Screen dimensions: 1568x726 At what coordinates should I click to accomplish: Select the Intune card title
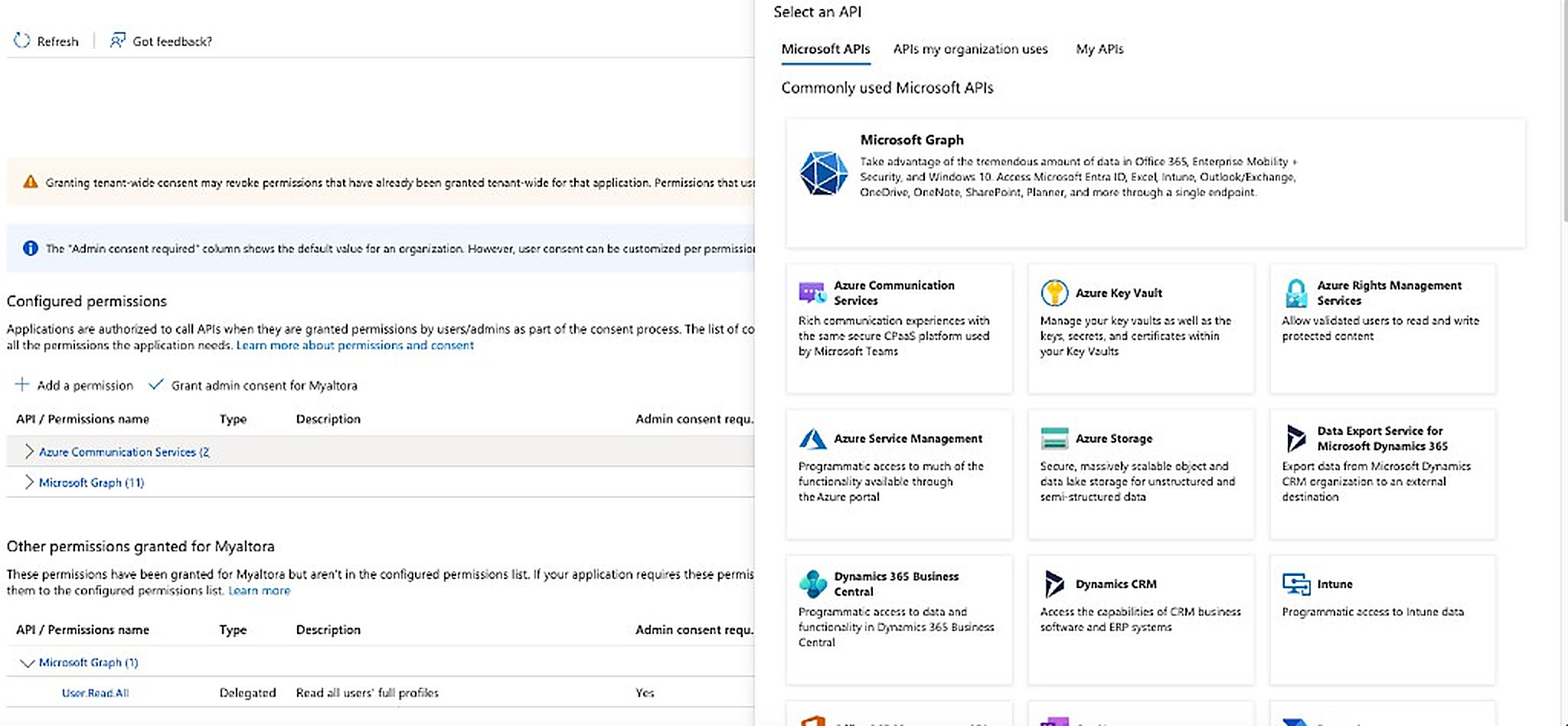[1334, 584]
